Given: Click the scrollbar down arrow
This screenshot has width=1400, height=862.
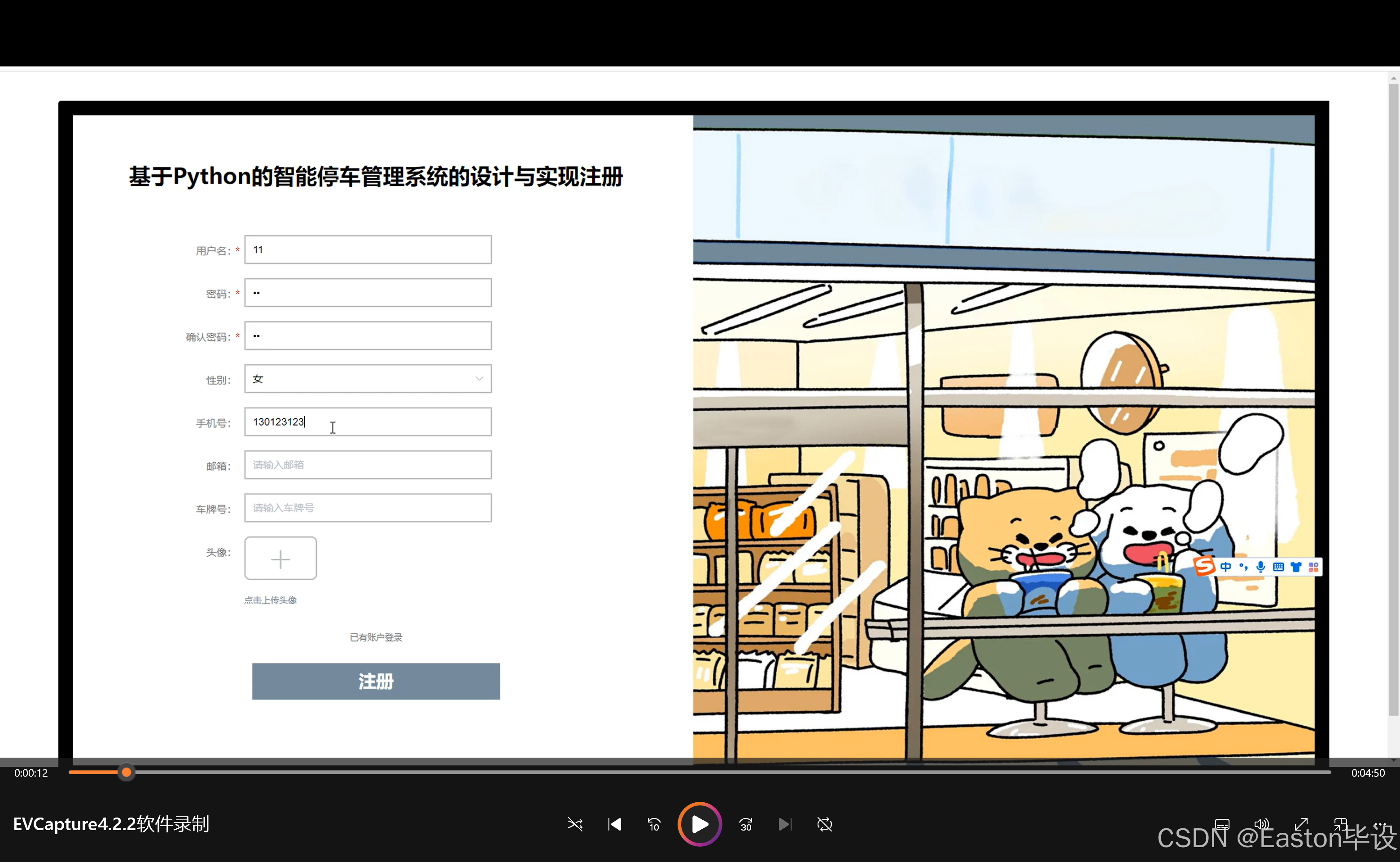Looking at the screenshot, I should [1394, 759].
